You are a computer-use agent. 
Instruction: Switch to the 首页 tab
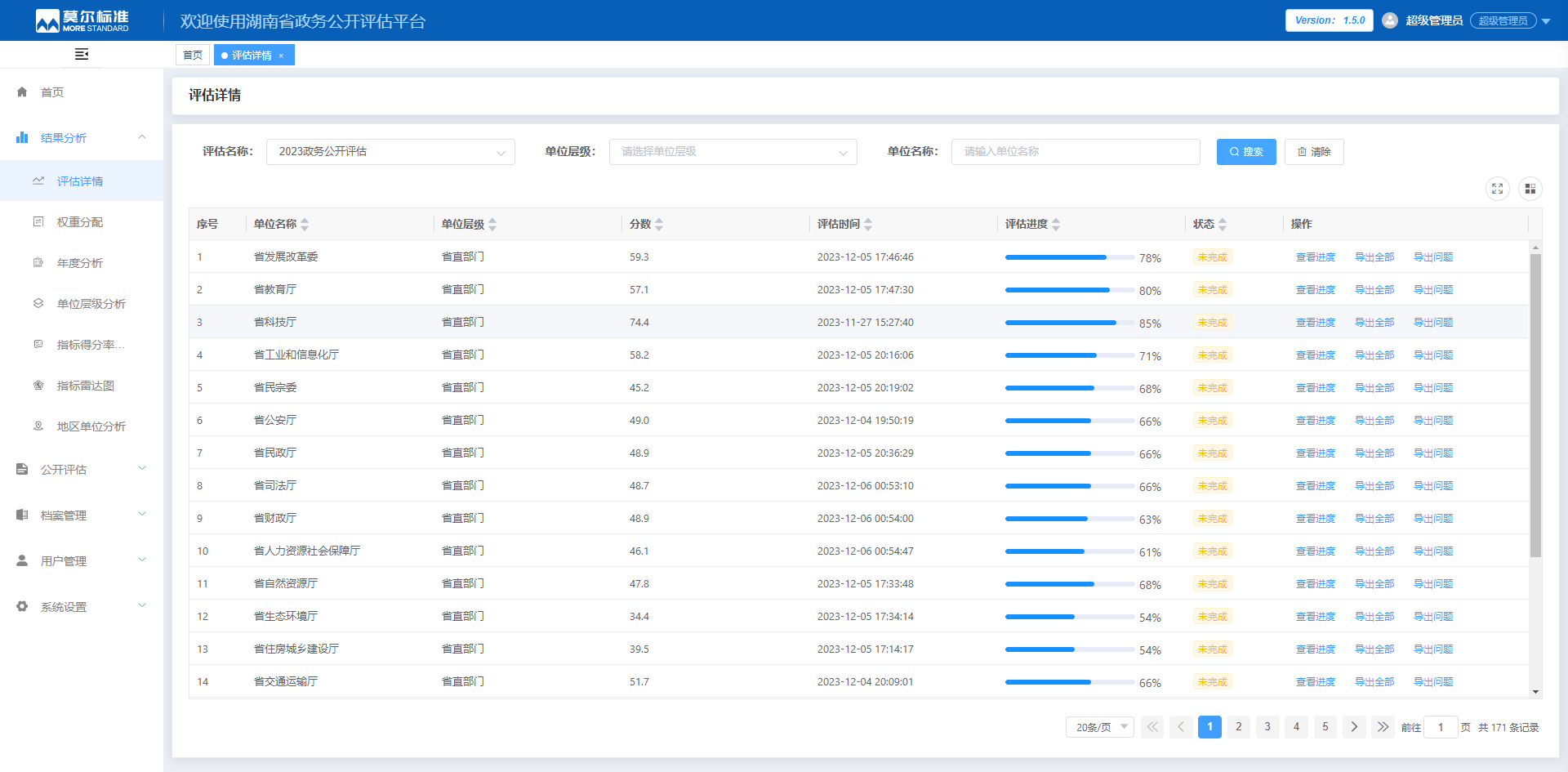click(193, 55)
